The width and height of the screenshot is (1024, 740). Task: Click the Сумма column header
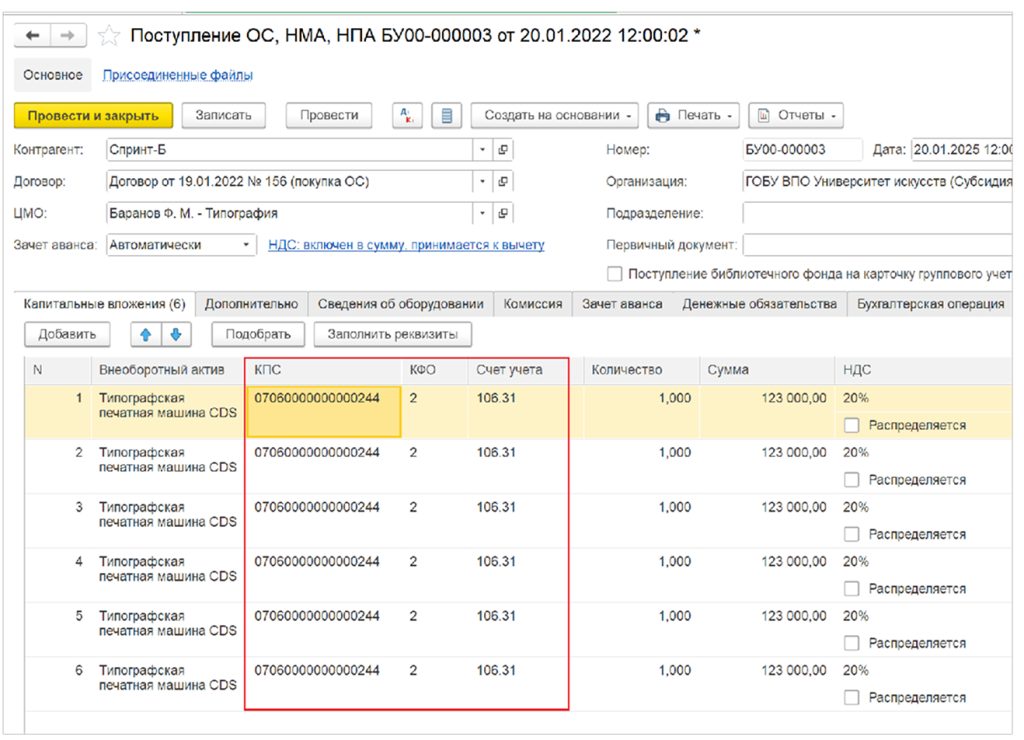pyautogui.click(x=767, y=370)
